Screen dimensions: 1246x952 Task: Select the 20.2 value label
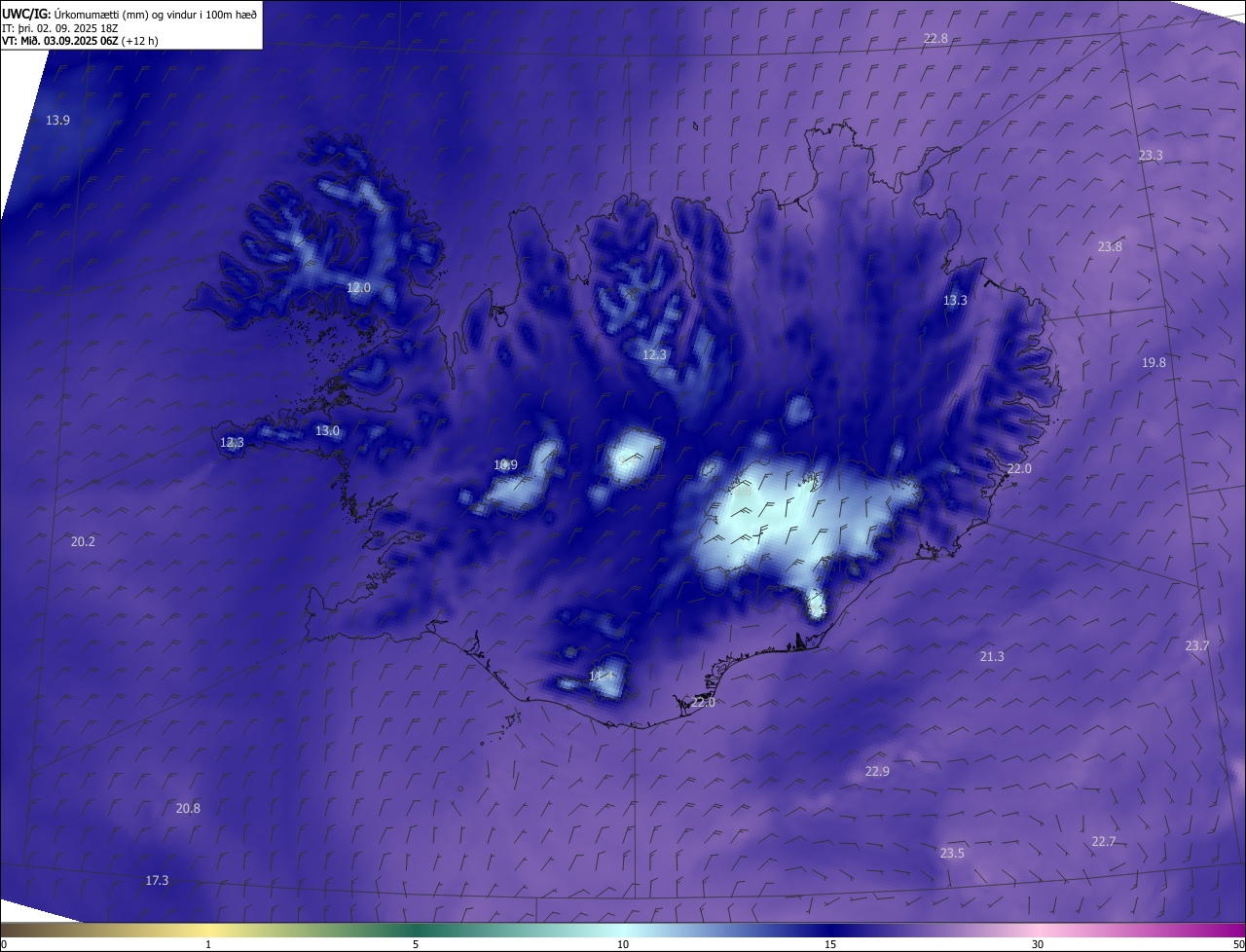click(83, 541)
